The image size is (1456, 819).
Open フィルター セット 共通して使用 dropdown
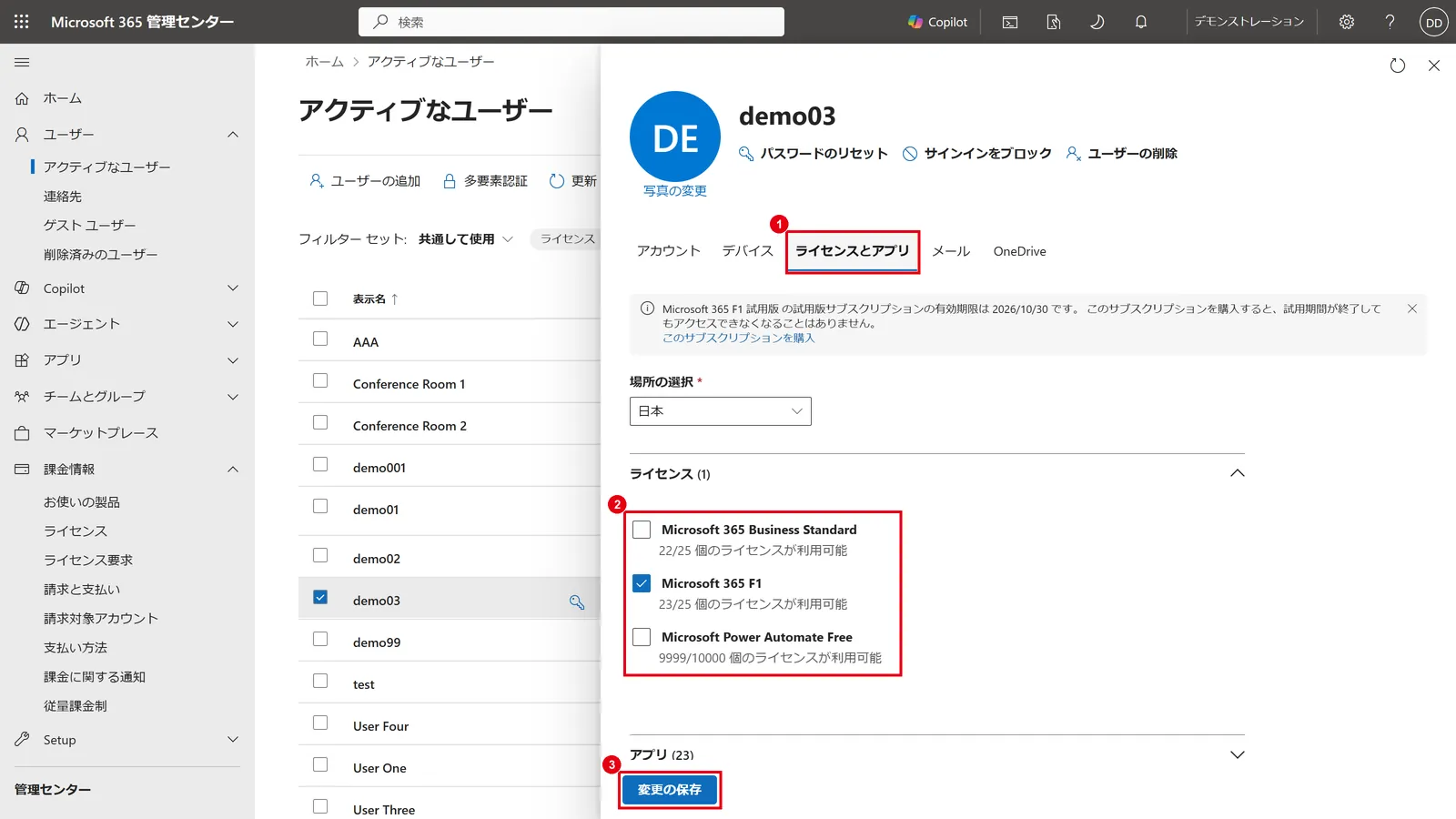pyautogui.click(x=466, y=239)
